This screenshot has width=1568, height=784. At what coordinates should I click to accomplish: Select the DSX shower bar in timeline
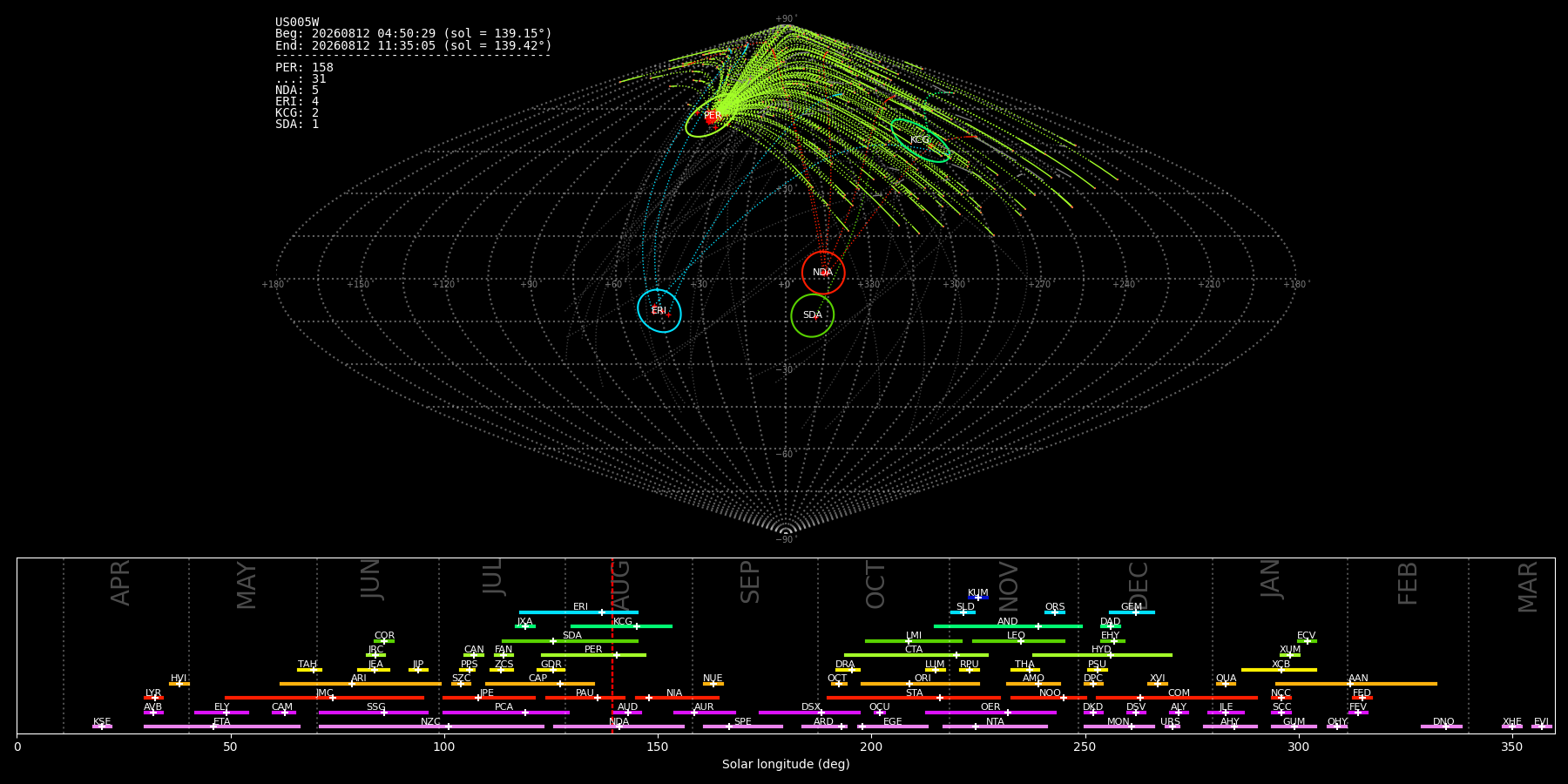click(809, 713)
